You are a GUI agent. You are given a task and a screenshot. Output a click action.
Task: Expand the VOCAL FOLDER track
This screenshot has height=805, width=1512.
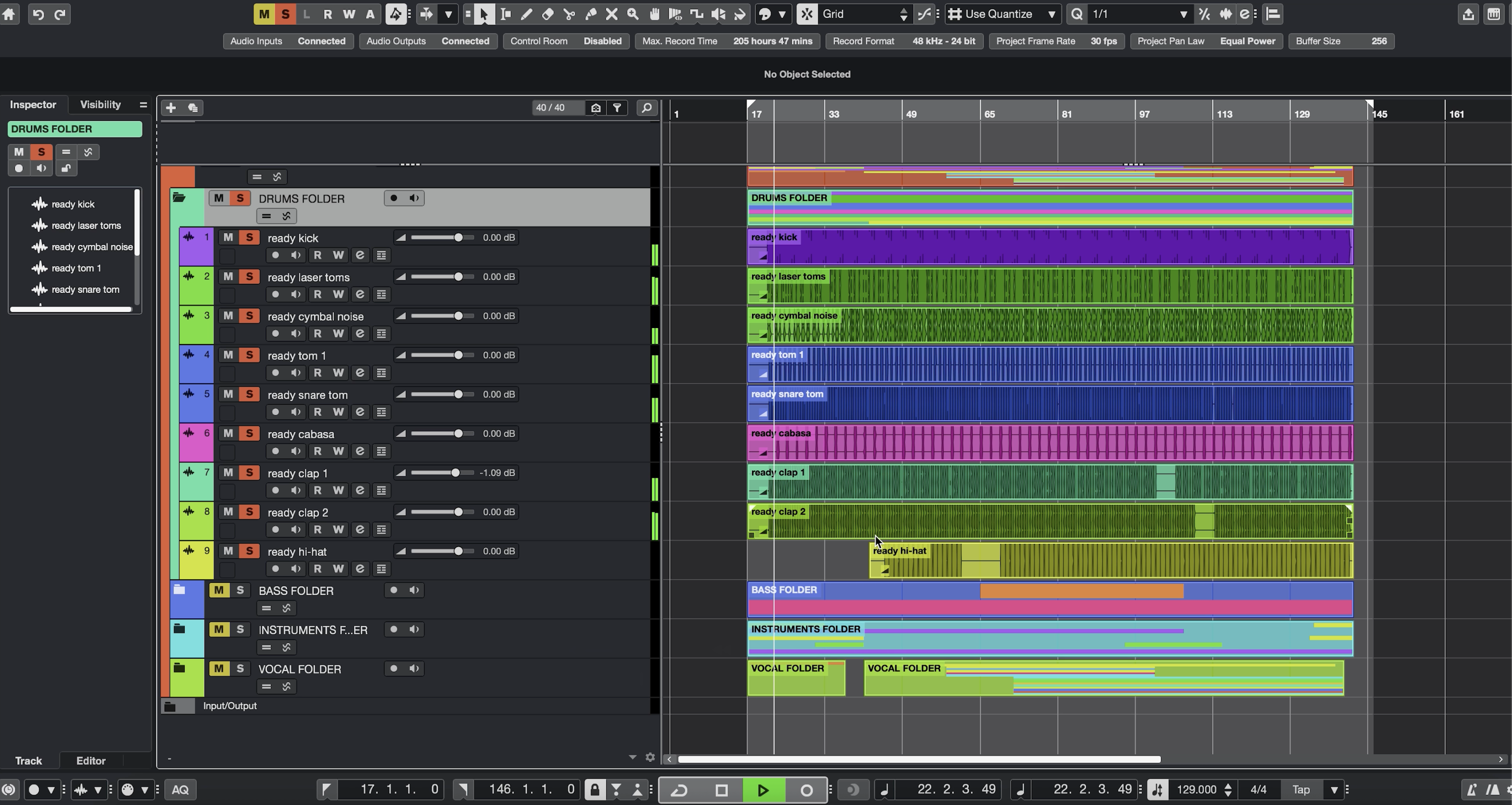179,668
